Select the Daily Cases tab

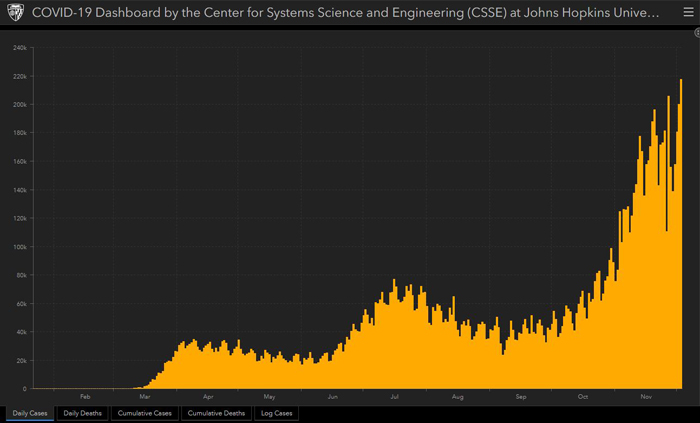point(28,413)
